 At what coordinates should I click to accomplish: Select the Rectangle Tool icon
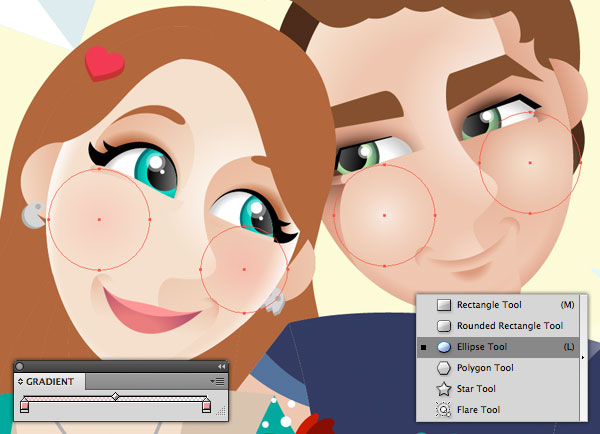[x=443, y=305]
